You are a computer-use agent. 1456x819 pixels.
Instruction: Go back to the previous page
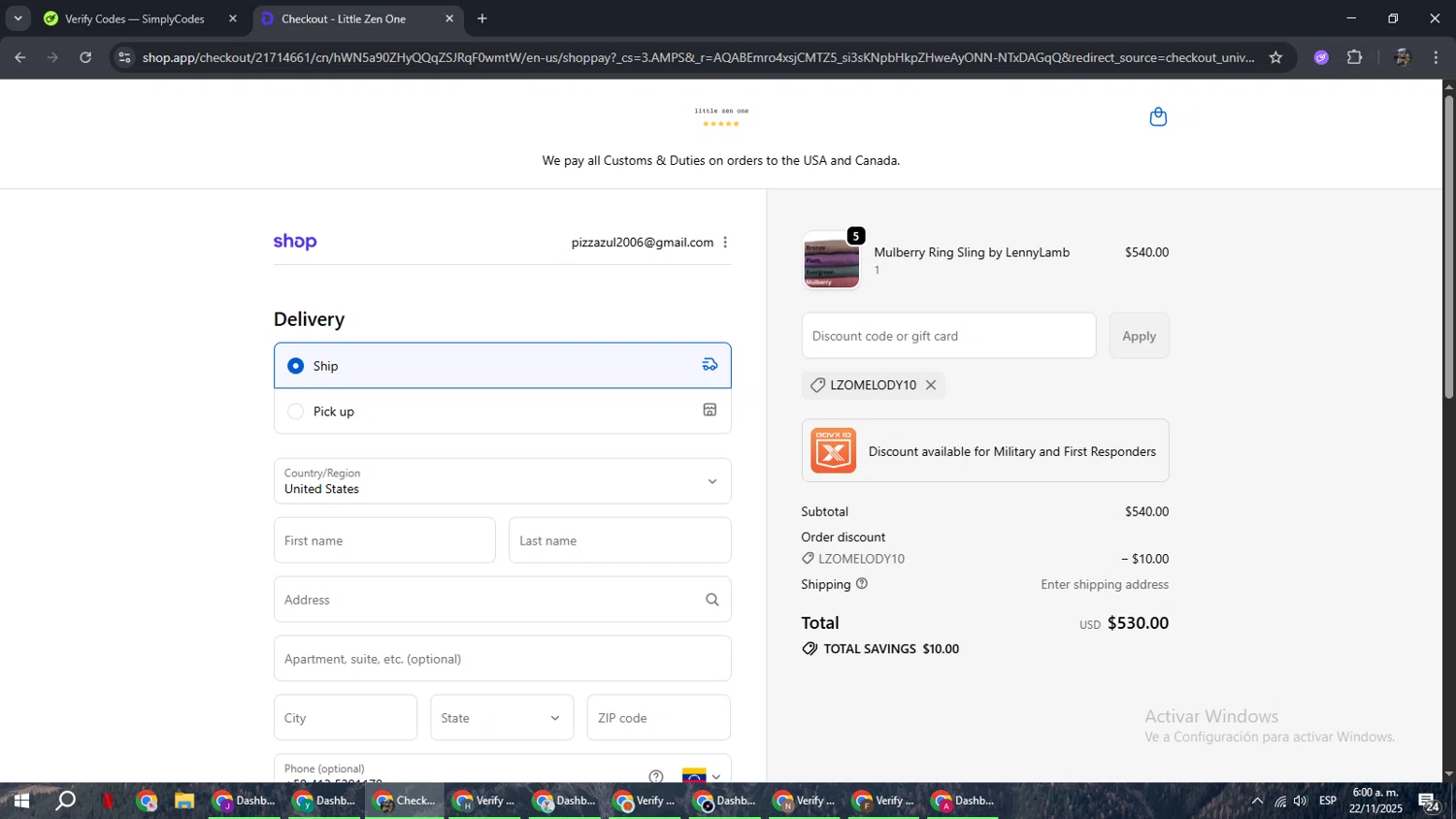[x=20, y=57]
